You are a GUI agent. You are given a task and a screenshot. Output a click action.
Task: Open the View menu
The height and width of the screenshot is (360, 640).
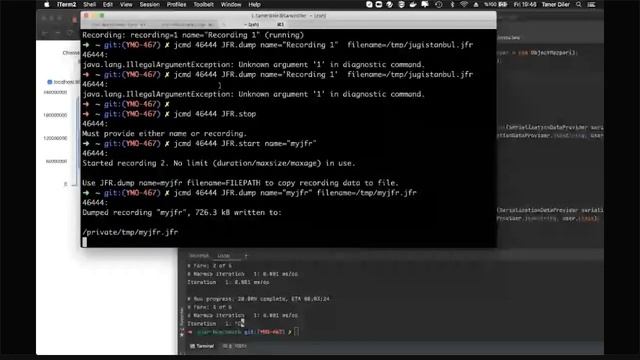126,4
